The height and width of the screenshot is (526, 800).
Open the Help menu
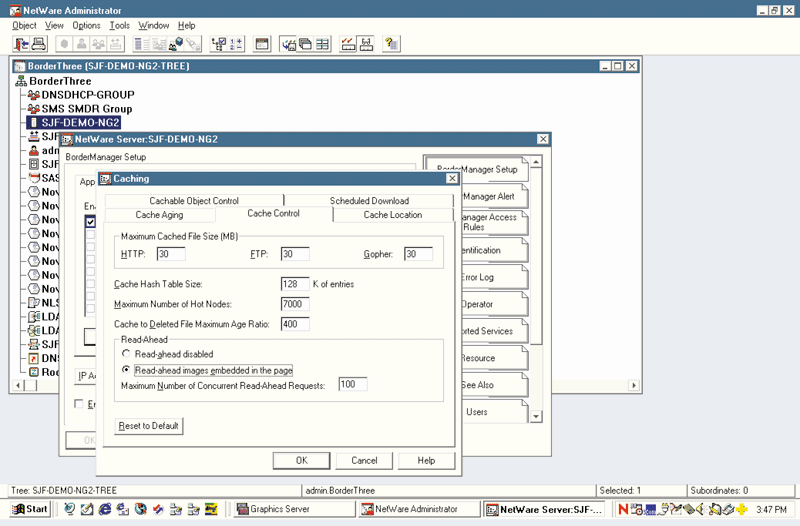point(187,26)
